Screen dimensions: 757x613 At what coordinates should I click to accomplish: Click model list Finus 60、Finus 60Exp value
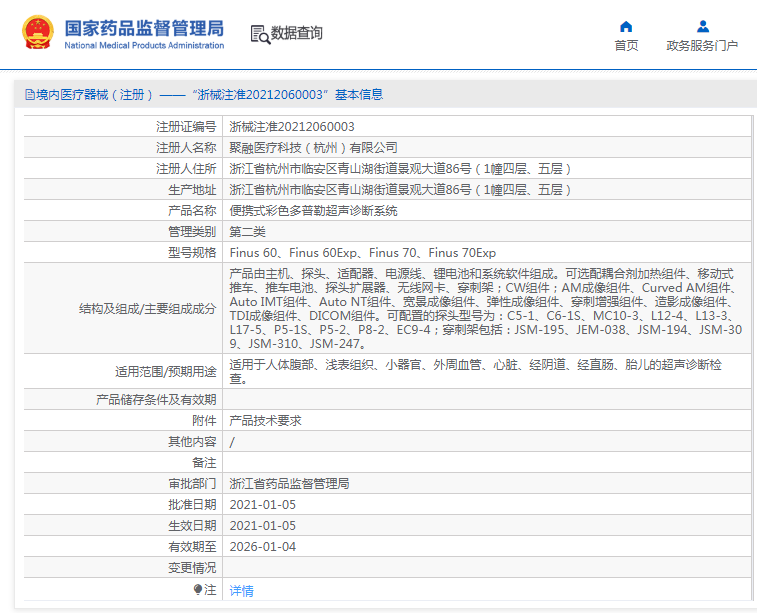point(363,253)
